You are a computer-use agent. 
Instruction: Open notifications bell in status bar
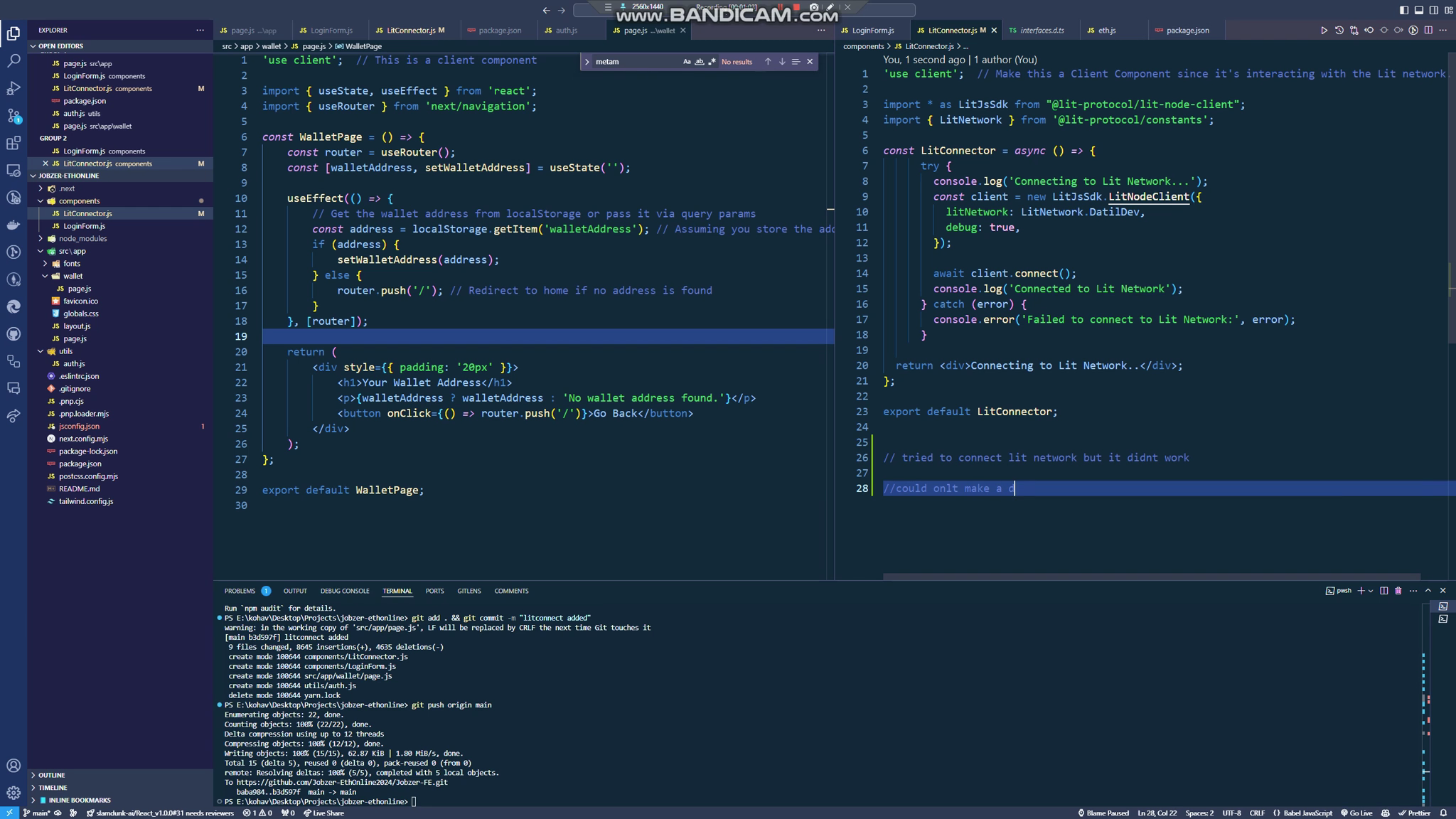coord(1443,813)
